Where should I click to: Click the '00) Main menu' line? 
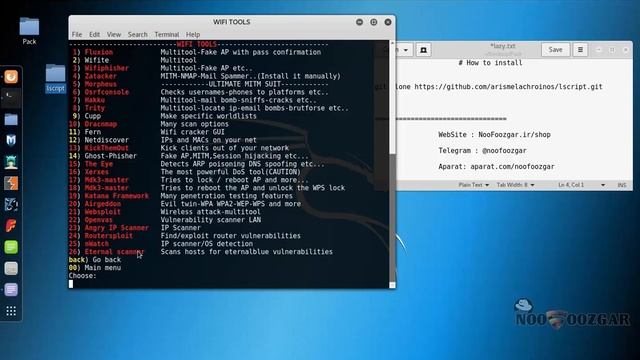click(95, 268)
